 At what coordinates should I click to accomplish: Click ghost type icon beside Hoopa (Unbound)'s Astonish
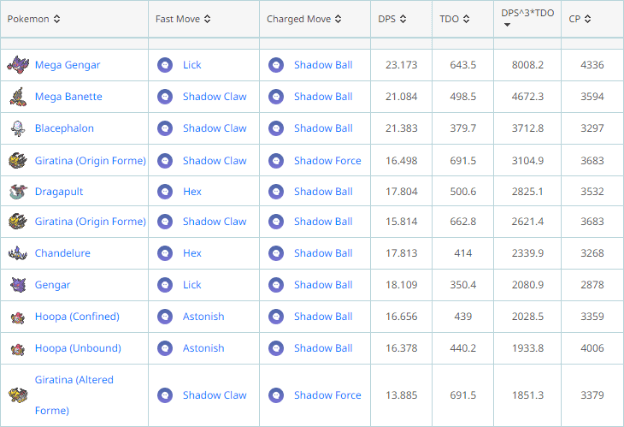[x=165, y=348]
